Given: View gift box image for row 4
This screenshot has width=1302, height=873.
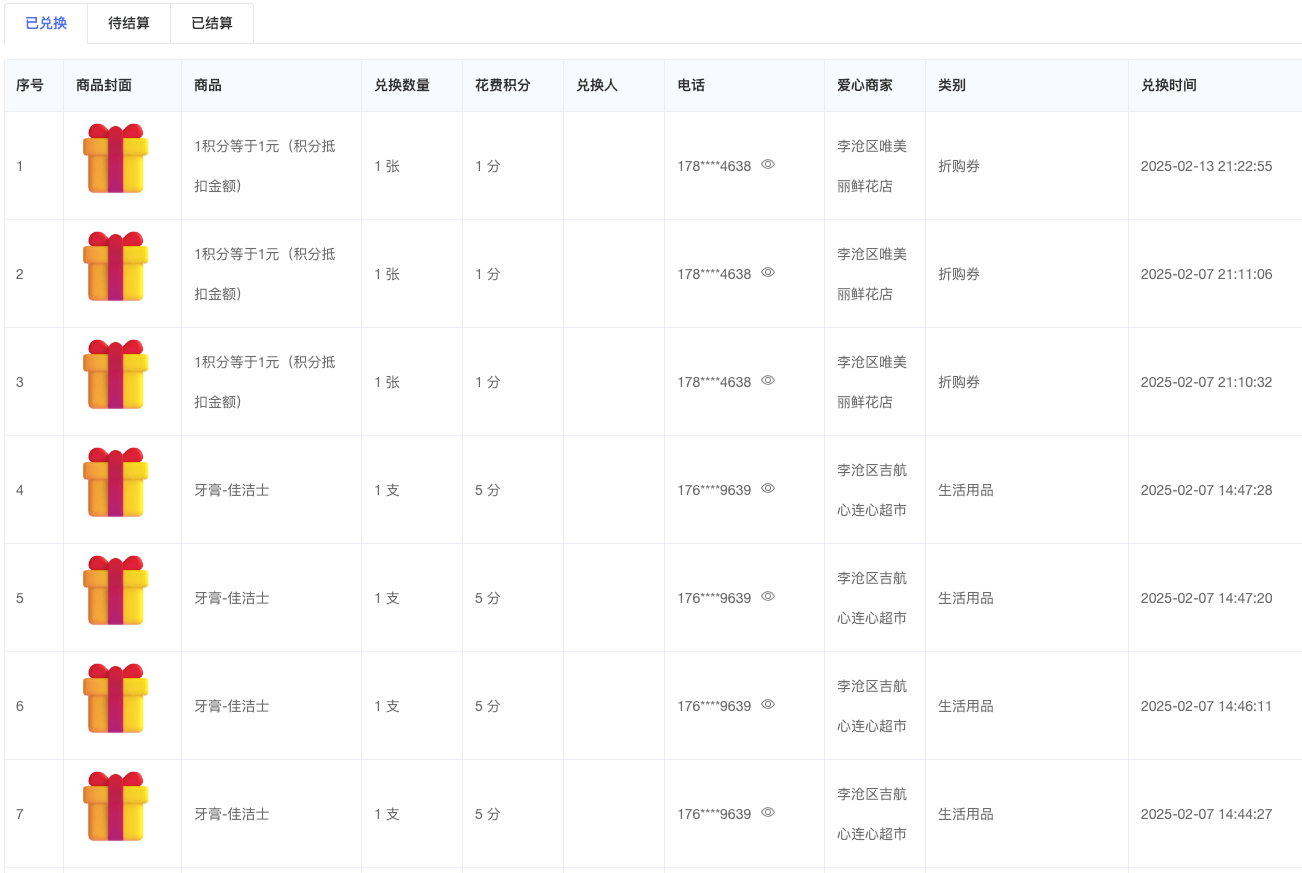Looking at the screenshot, I should click(116, 484).
